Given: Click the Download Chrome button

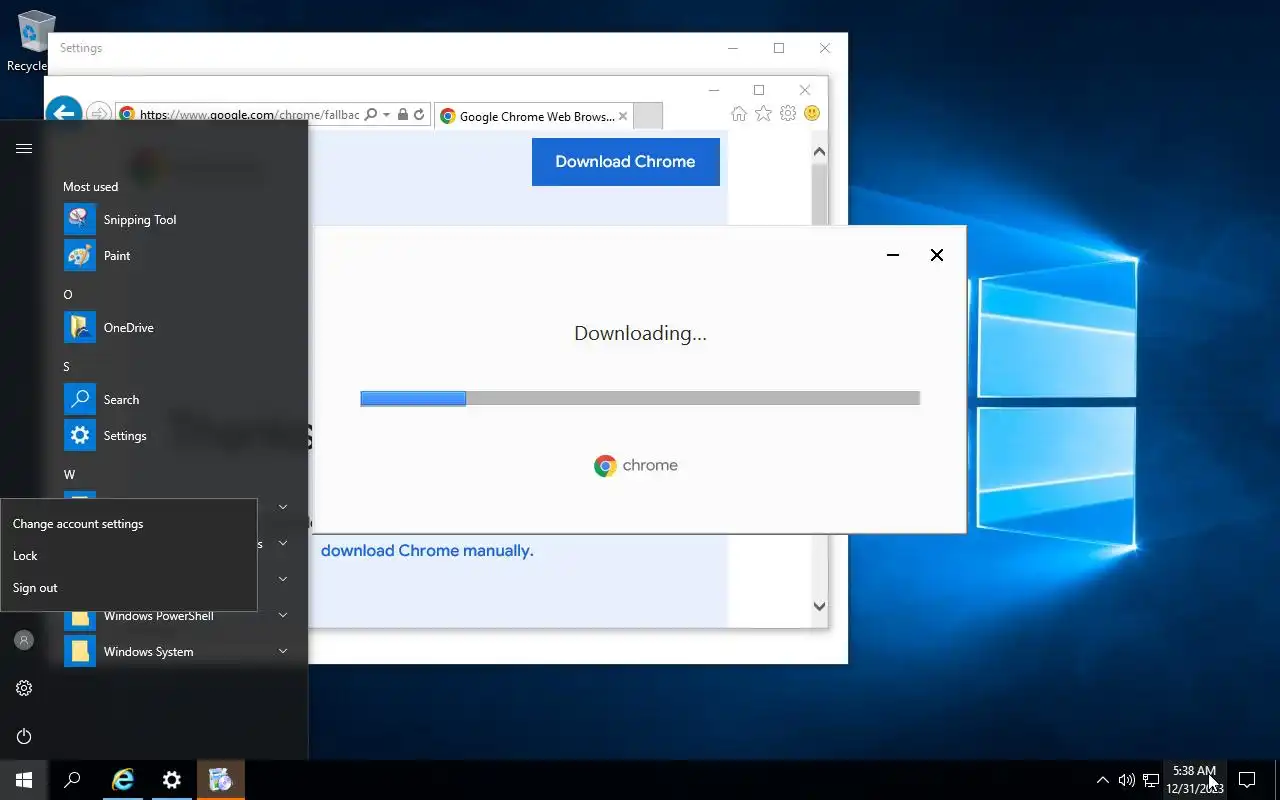Looking at the screenshot, I should click(626, 162).
